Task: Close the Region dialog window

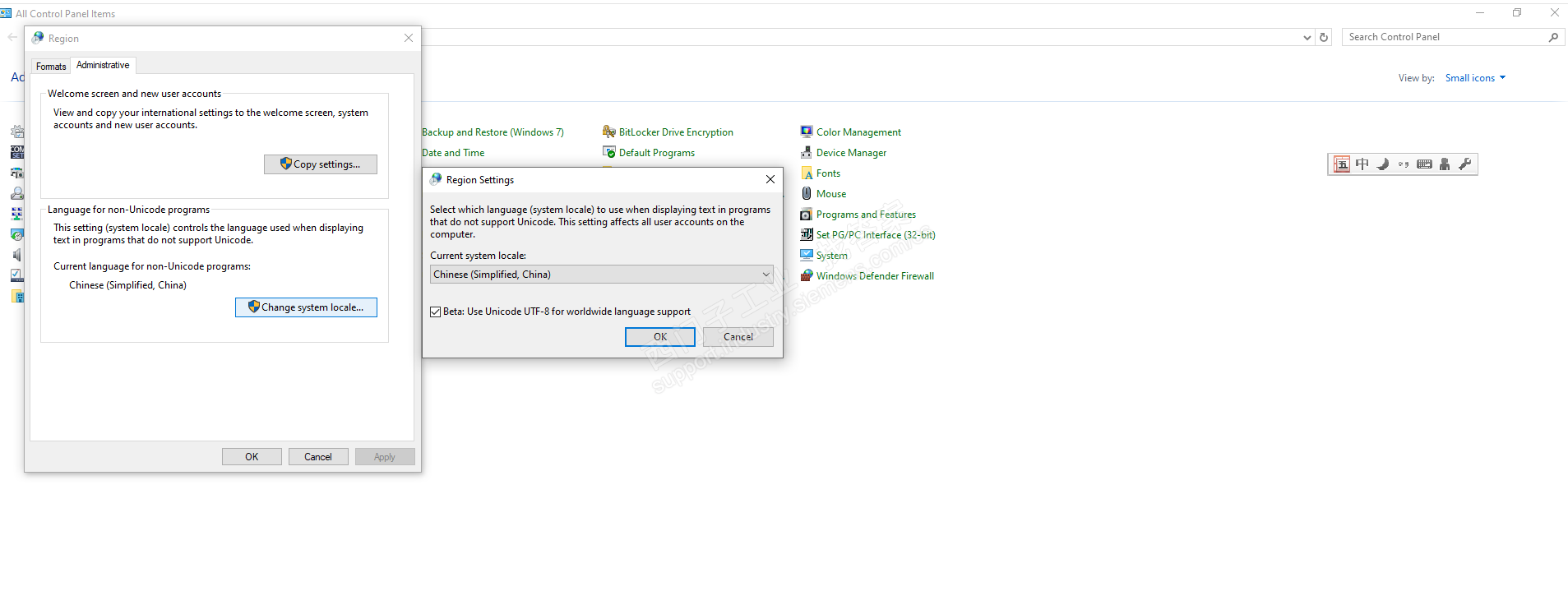Action: click(409, 38)
